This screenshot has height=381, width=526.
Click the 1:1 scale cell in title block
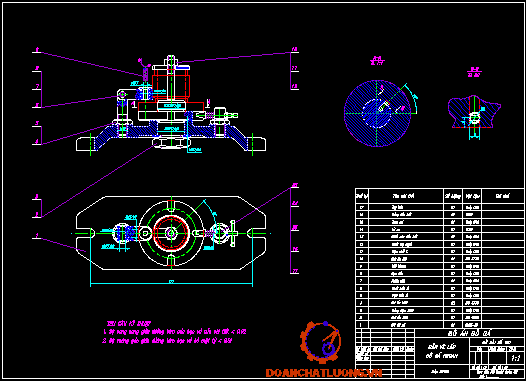(x=515, y=358)
